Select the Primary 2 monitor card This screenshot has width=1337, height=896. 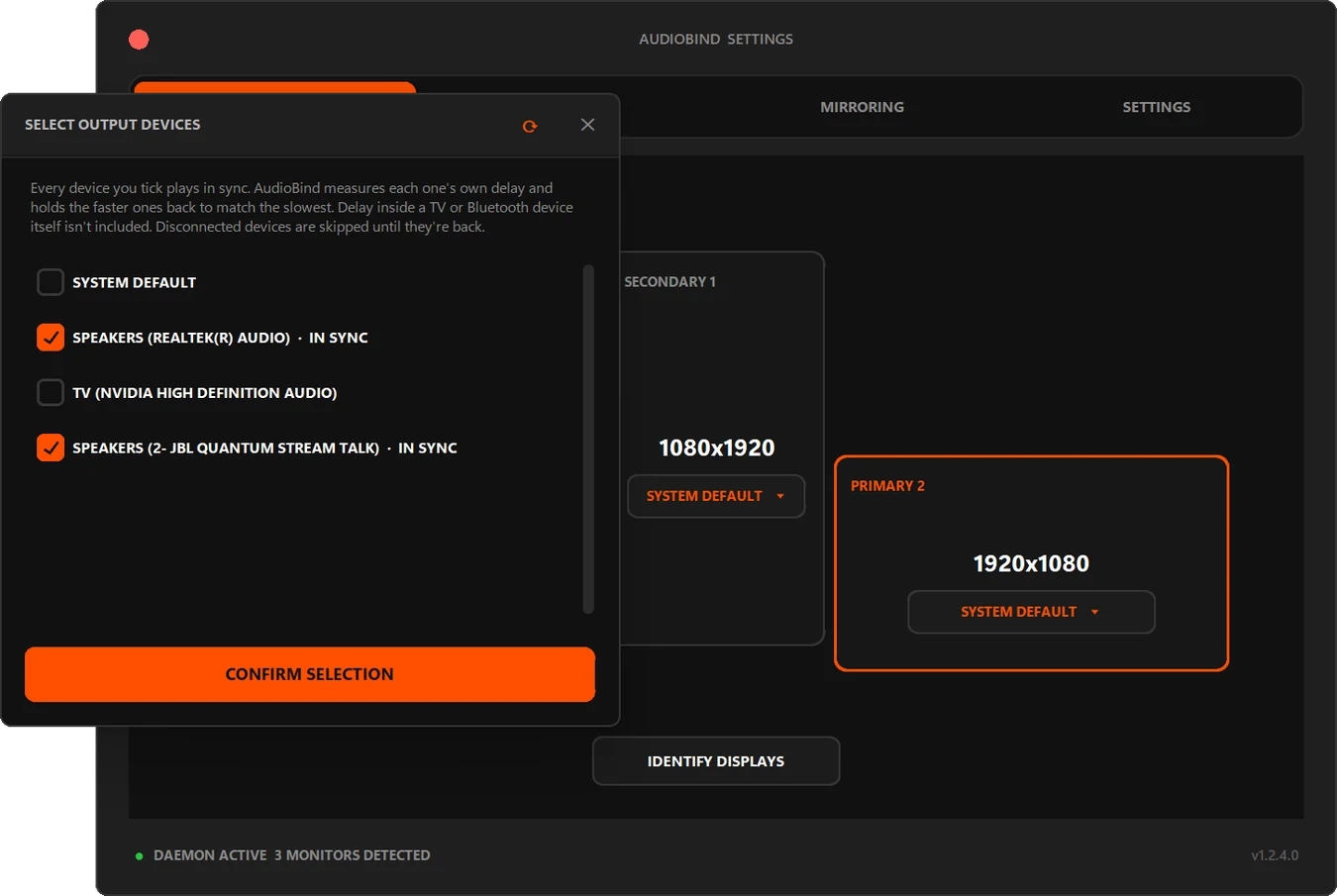[x=1031, y=563]
